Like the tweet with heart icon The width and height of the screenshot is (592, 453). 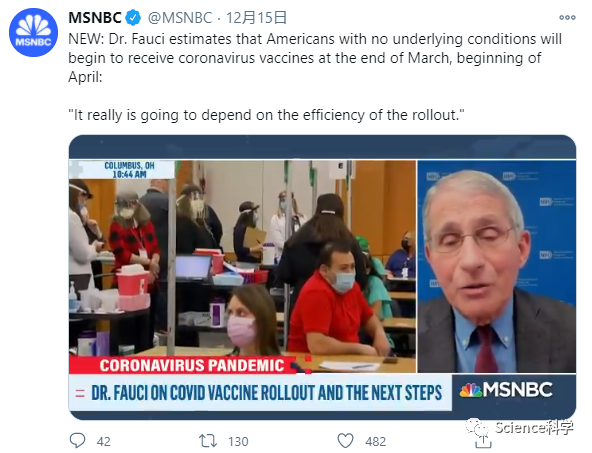pyautogui.click(x=345, y=441)
